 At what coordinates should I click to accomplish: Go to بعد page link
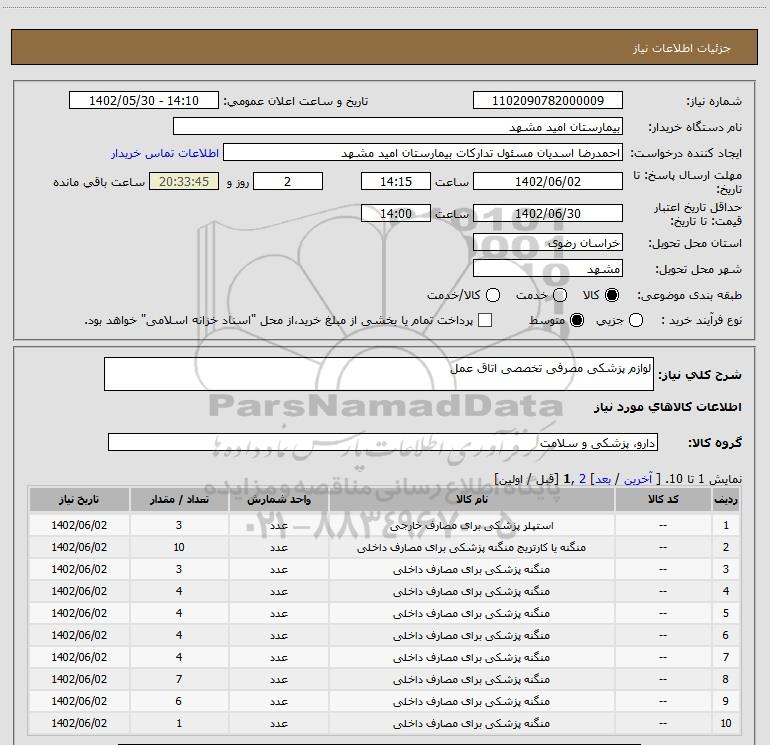[603, 479]
